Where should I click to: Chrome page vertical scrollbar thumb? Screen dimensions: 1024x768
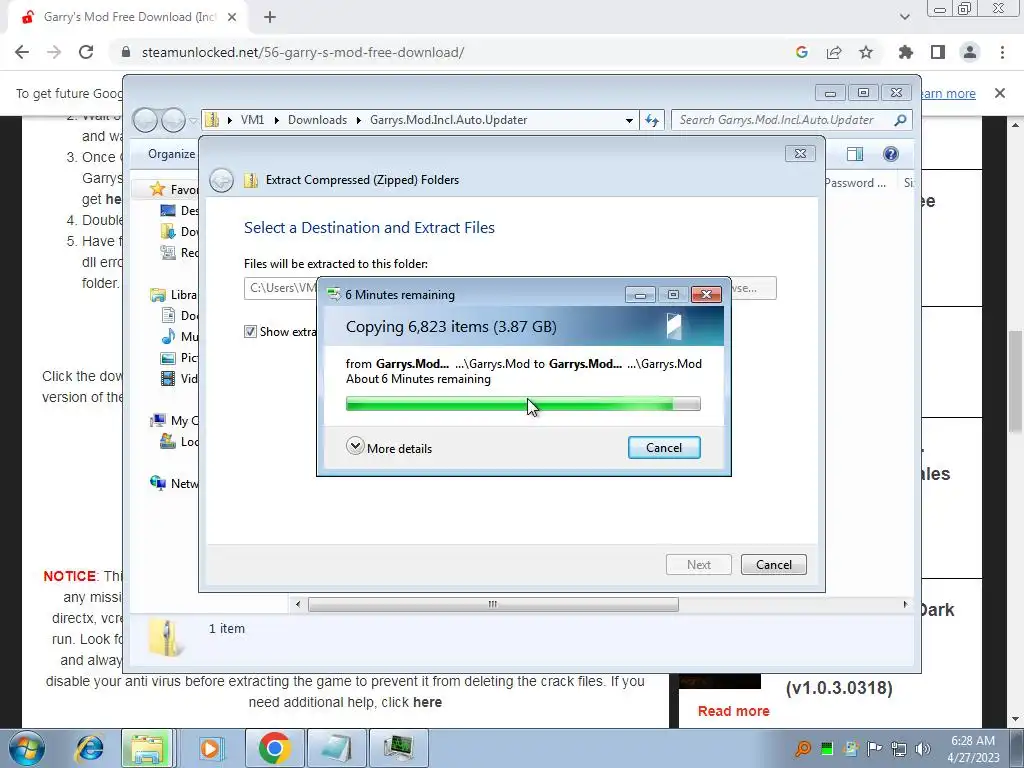(x=1016, y=381)
